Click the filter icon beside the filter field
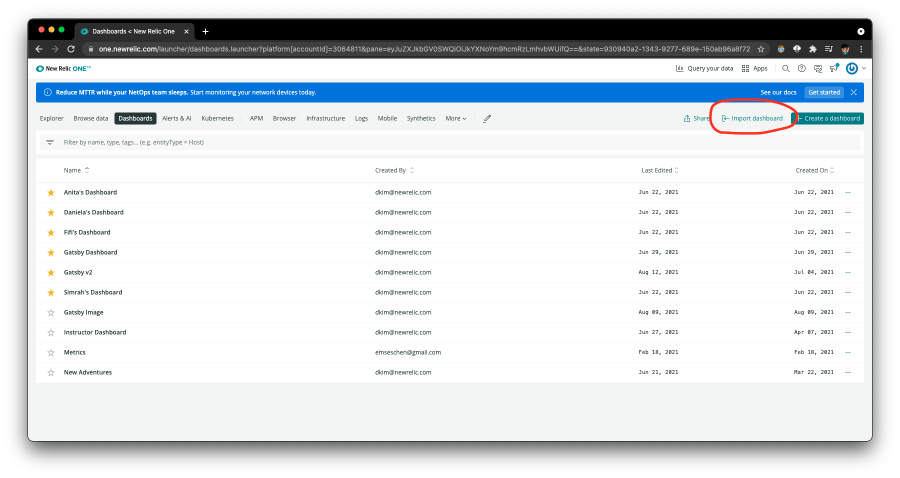The image size is (900, 478). [50, 143]
